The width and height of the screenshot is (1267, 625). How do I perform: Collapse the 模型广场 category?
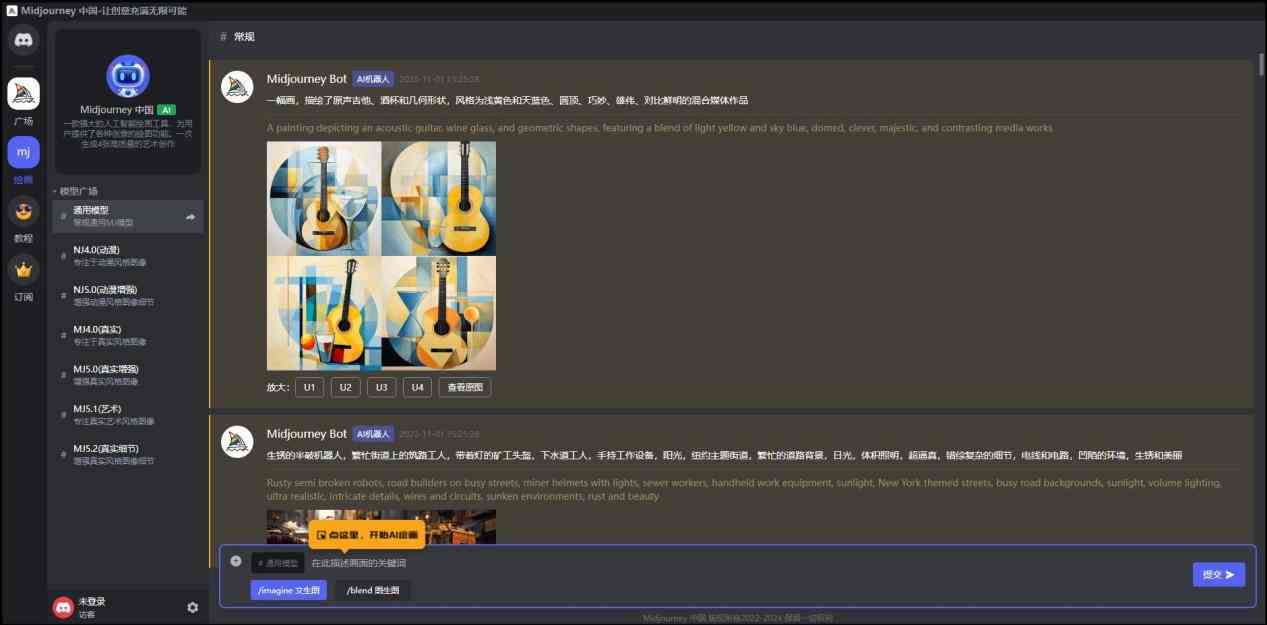click(x=76, y=191)
